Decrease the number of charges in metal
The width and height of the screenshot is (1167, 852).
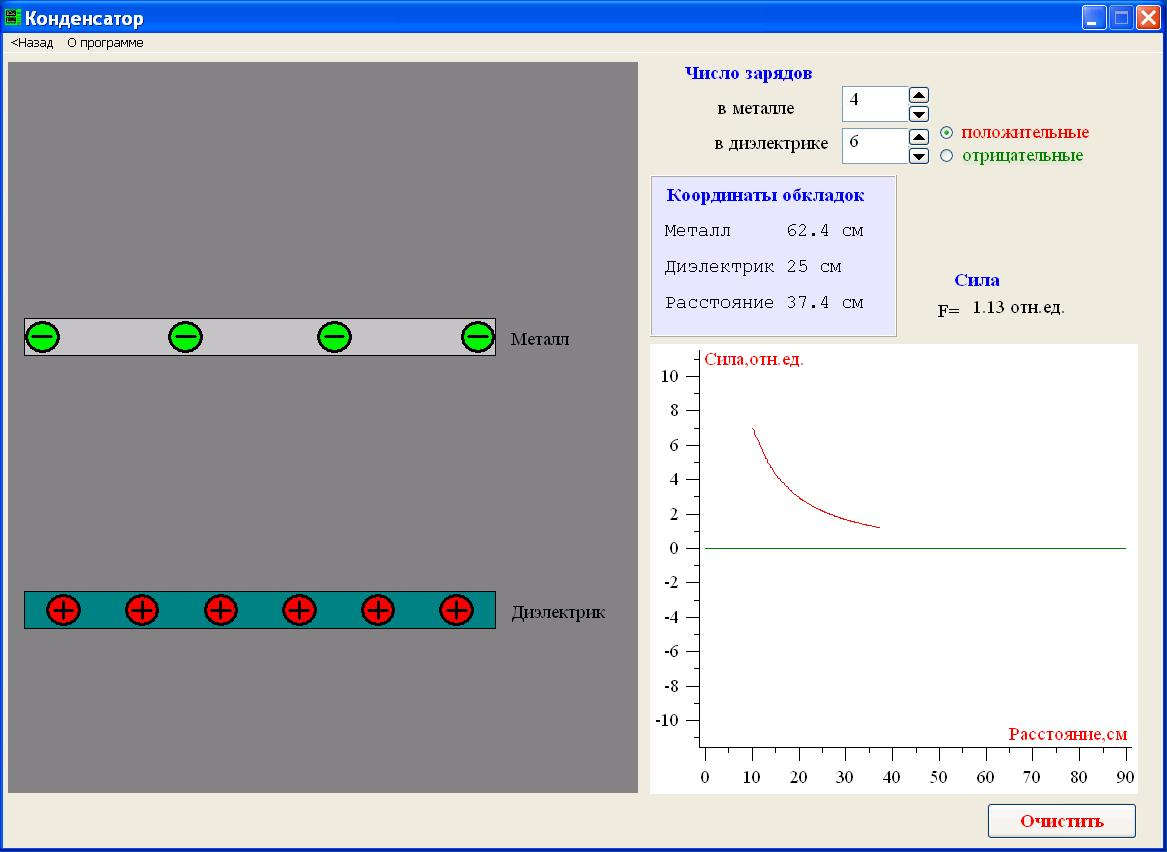(x=919, y=114)
